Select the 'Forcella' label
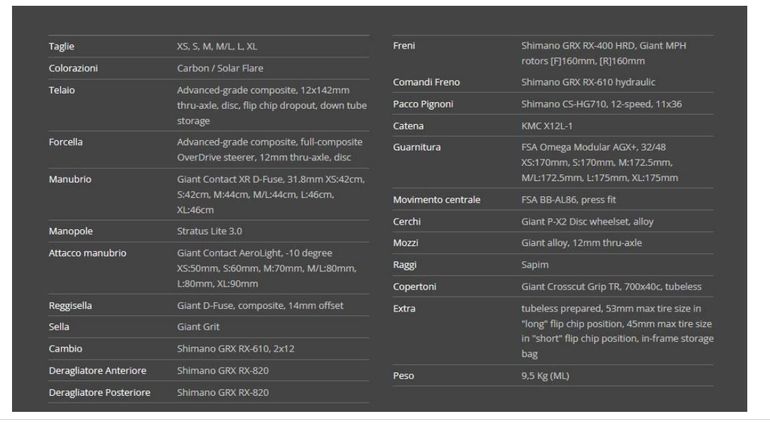 (x=66, y=142)
